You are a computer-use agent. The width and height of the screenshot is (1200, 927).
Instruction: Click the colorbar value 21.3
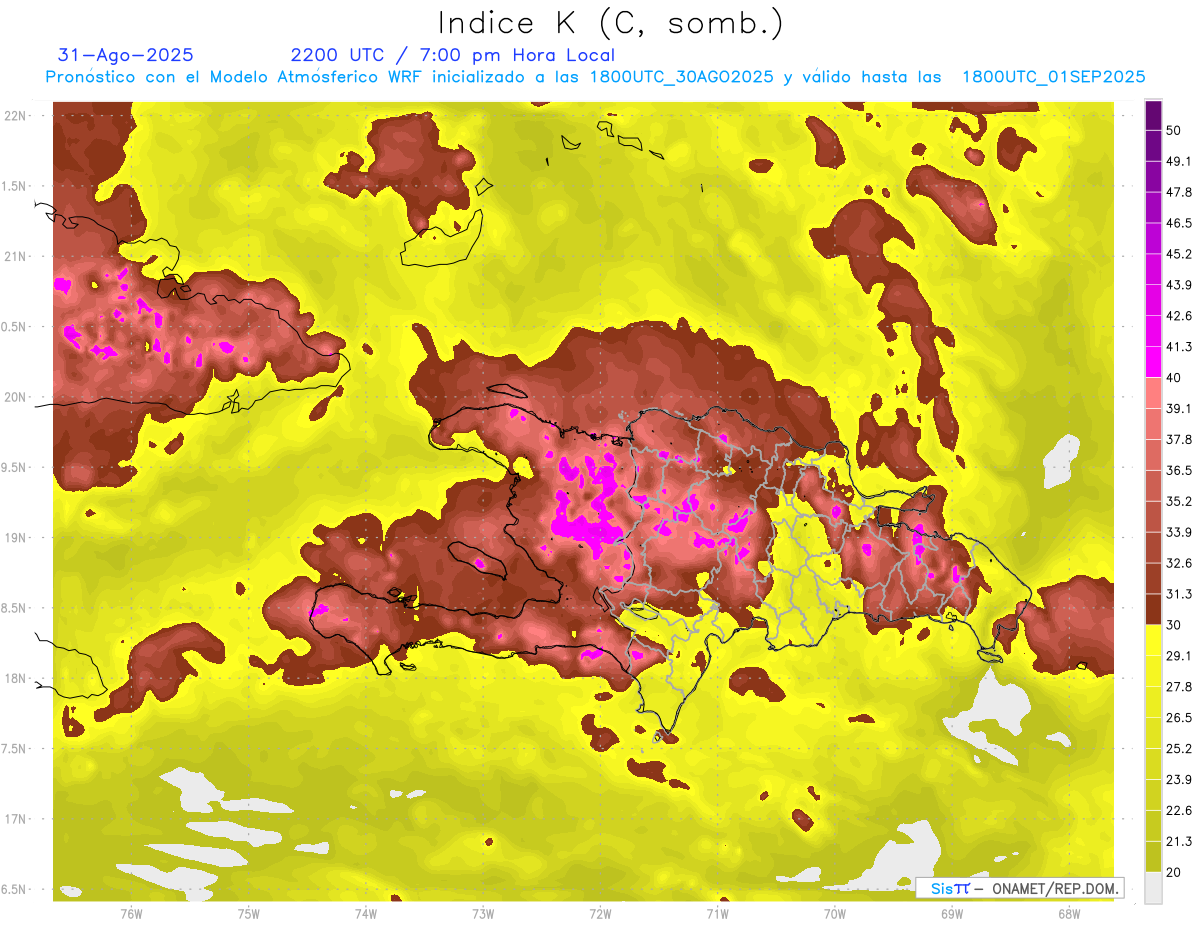pos(1178,841)
